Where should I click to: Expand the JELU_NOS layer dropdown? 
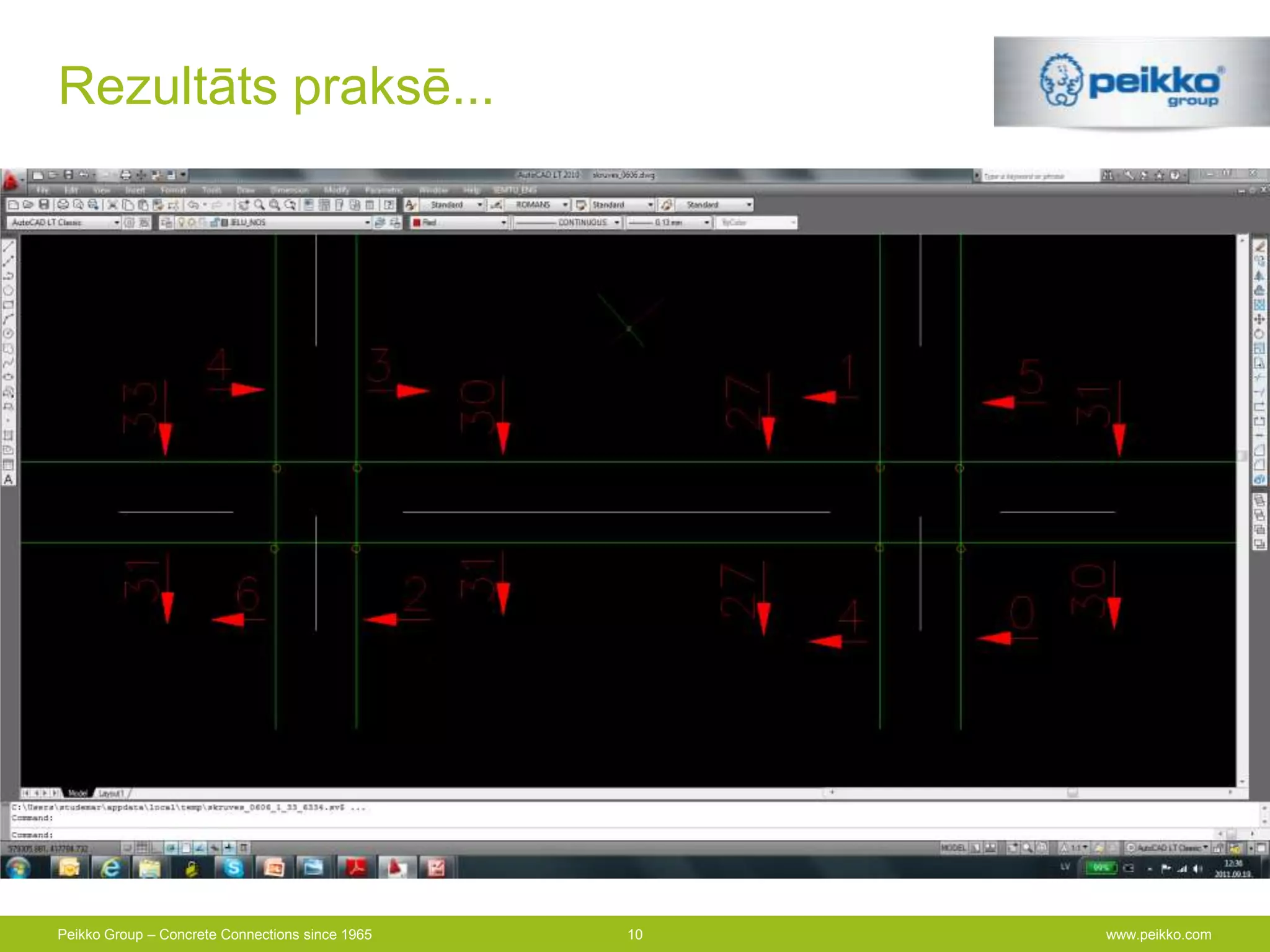[366, 223]
